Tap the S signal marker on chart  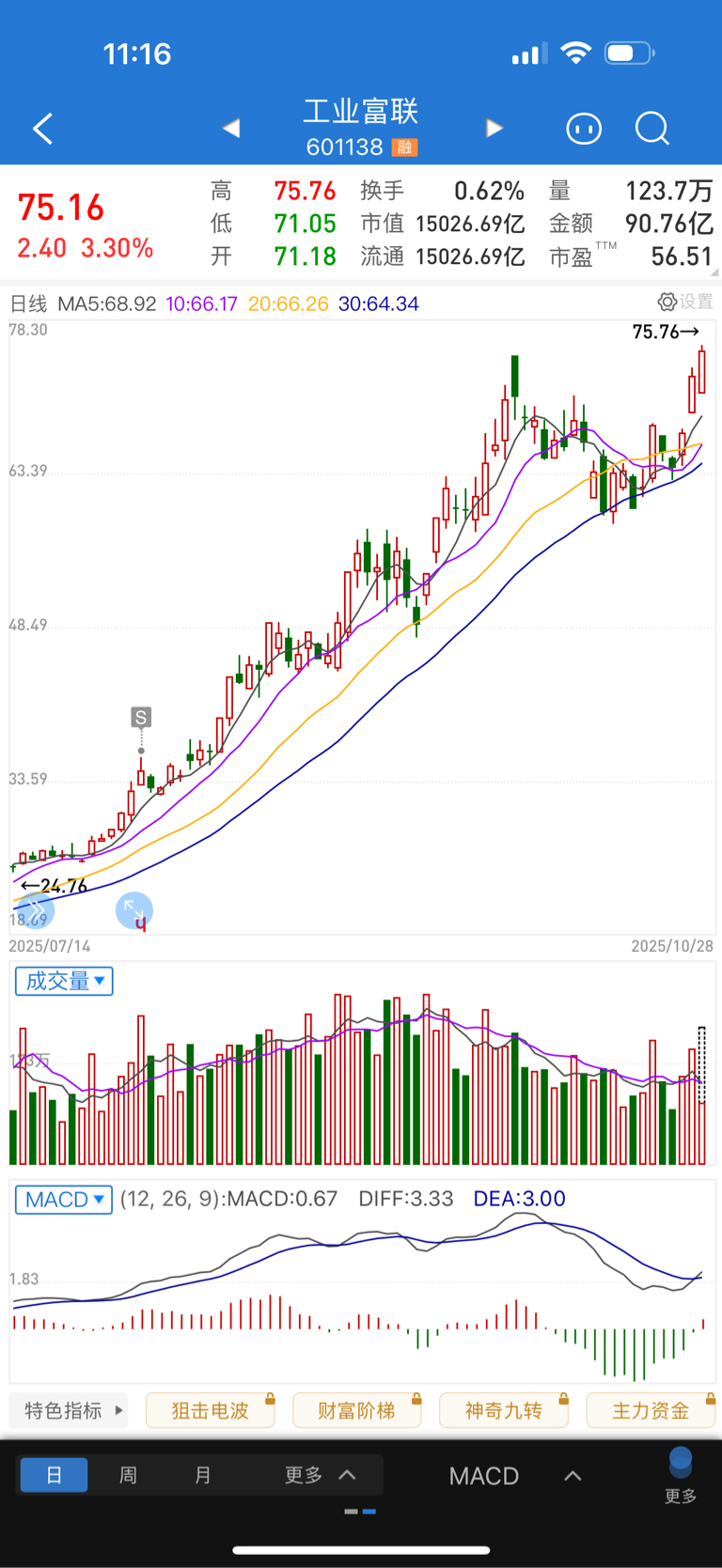tap(141, 718)
